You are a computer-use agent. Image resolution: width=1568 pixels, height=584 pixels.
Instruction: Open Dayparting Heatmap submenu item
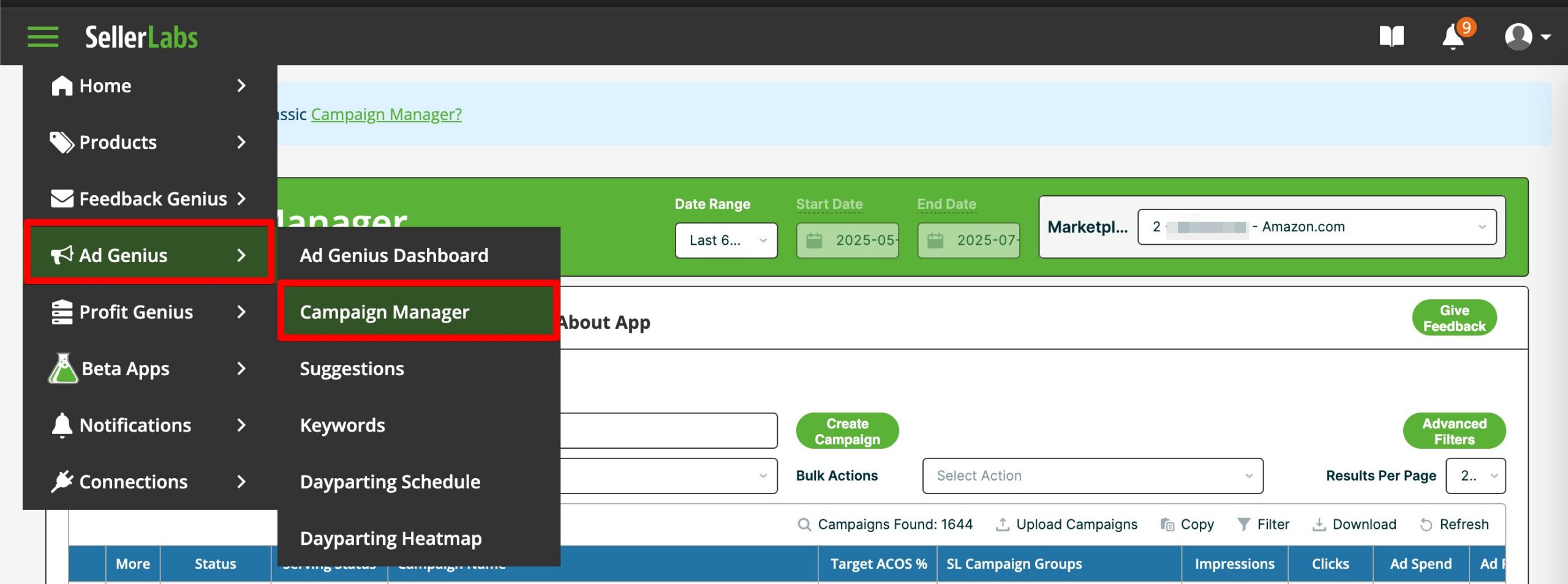[419, 539]
